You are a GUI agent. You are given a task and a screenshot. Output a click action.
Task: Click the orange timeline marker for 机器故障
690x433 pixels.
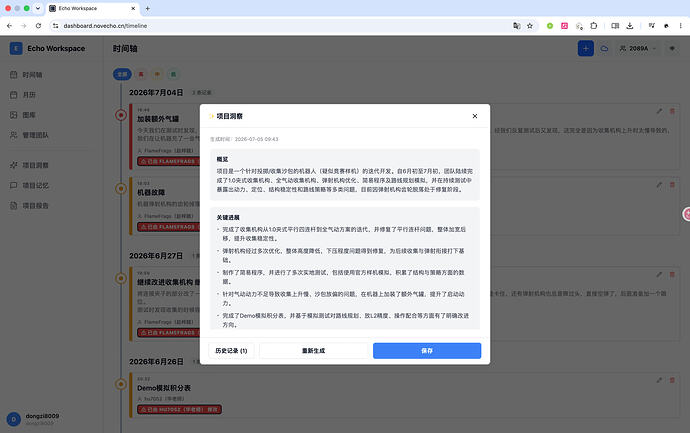(121, 189)
